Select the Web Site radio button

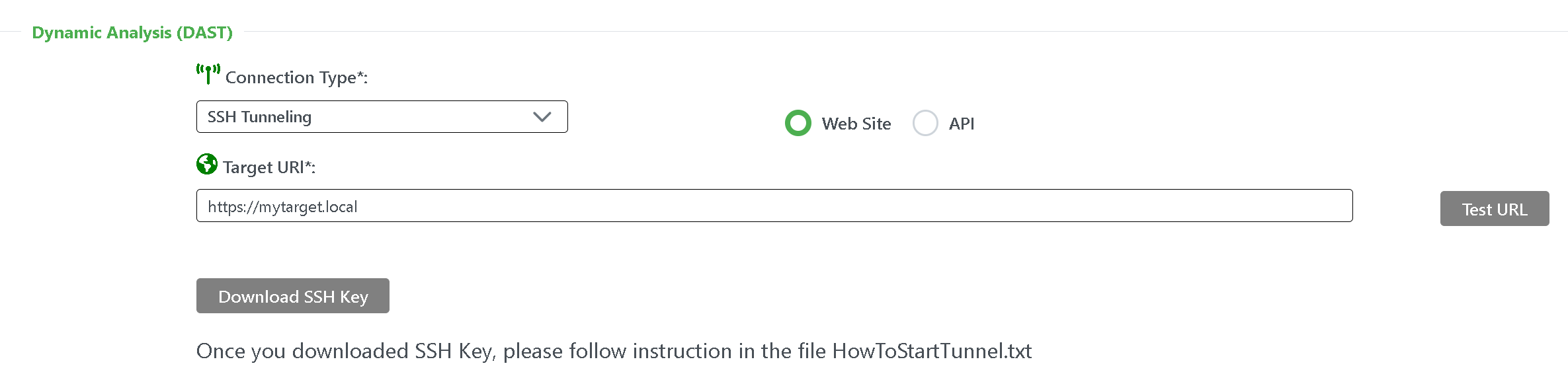pyautogui.click(x=798, y=123)
